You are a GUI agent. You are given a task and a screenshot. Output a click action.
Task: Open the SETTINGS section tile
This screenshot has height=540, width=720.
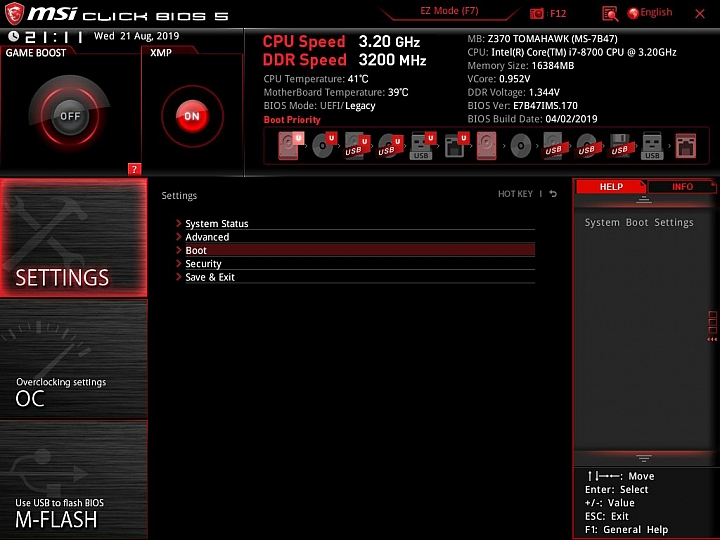pyautogui.click(x=73, y=238)
